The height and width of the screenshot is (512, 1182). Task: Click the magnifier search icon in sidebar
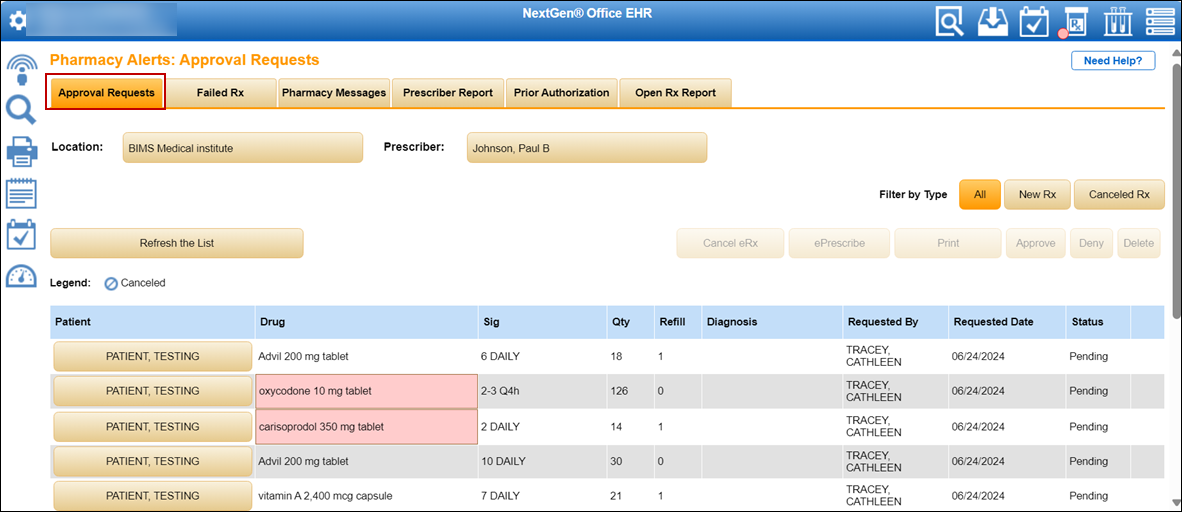[x=21, y=110]
